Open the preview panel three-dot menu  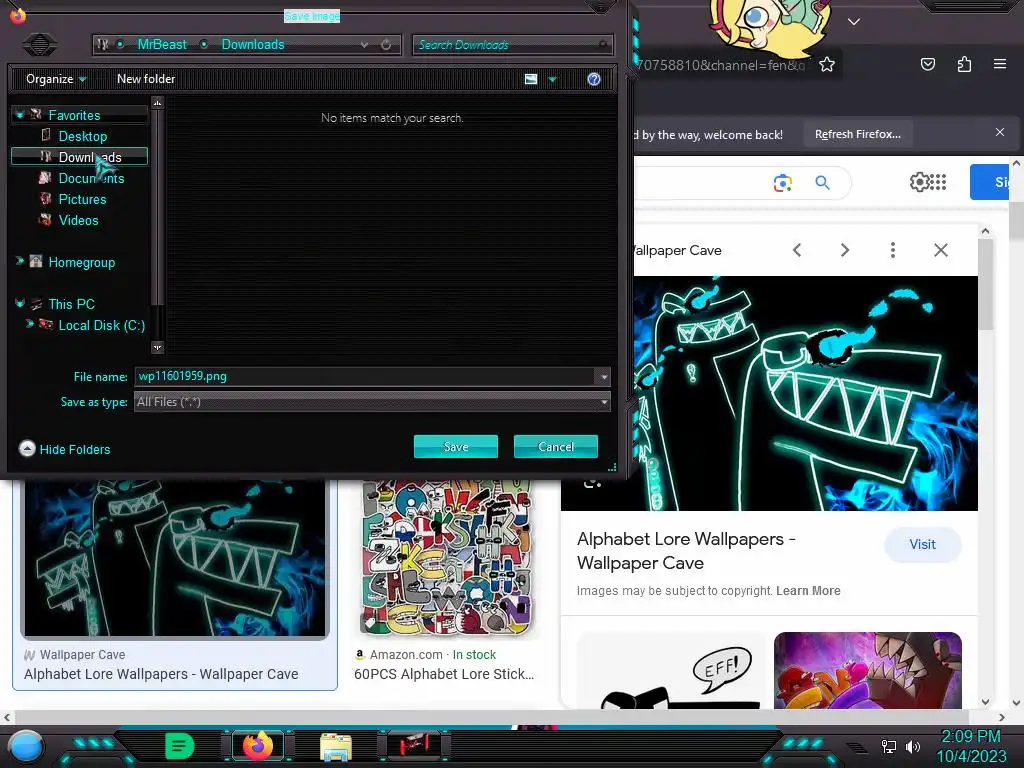coord(893,250)
